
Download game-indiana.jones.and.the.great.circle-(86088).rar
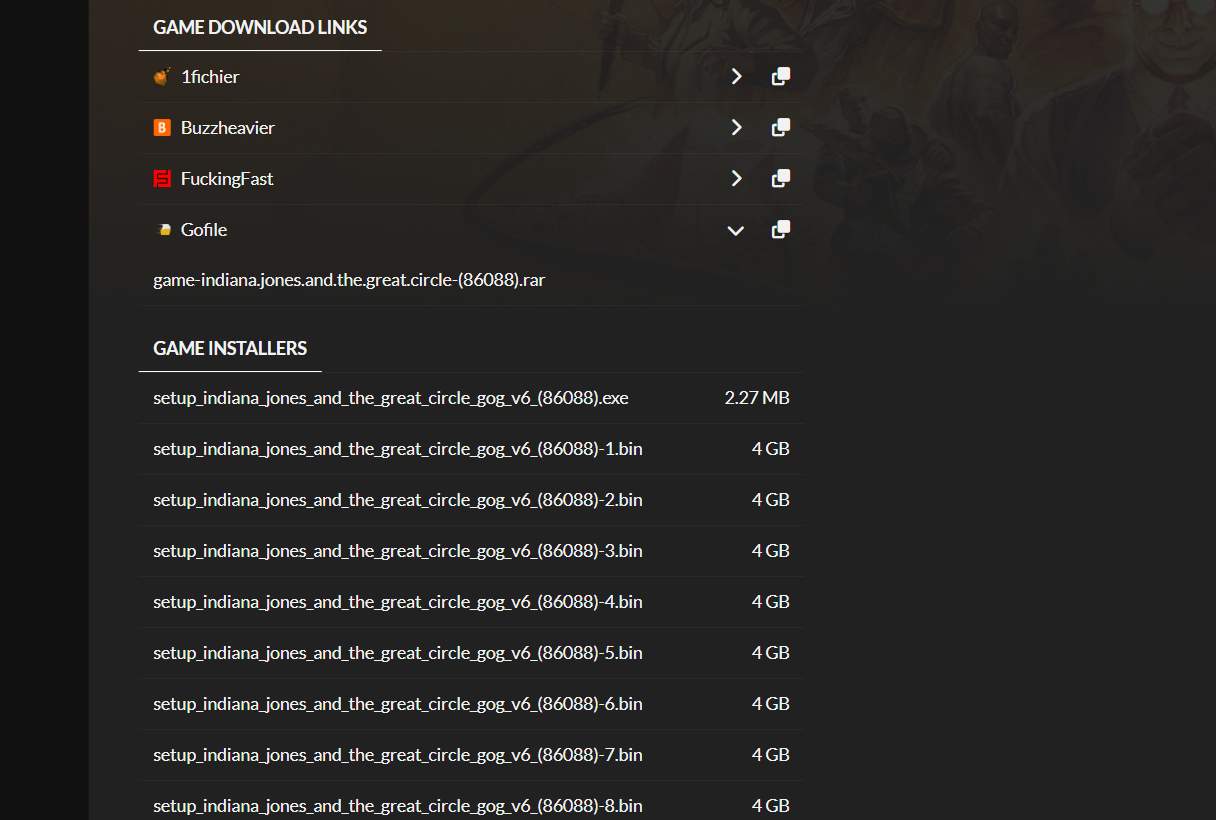(x=349, y=280)
